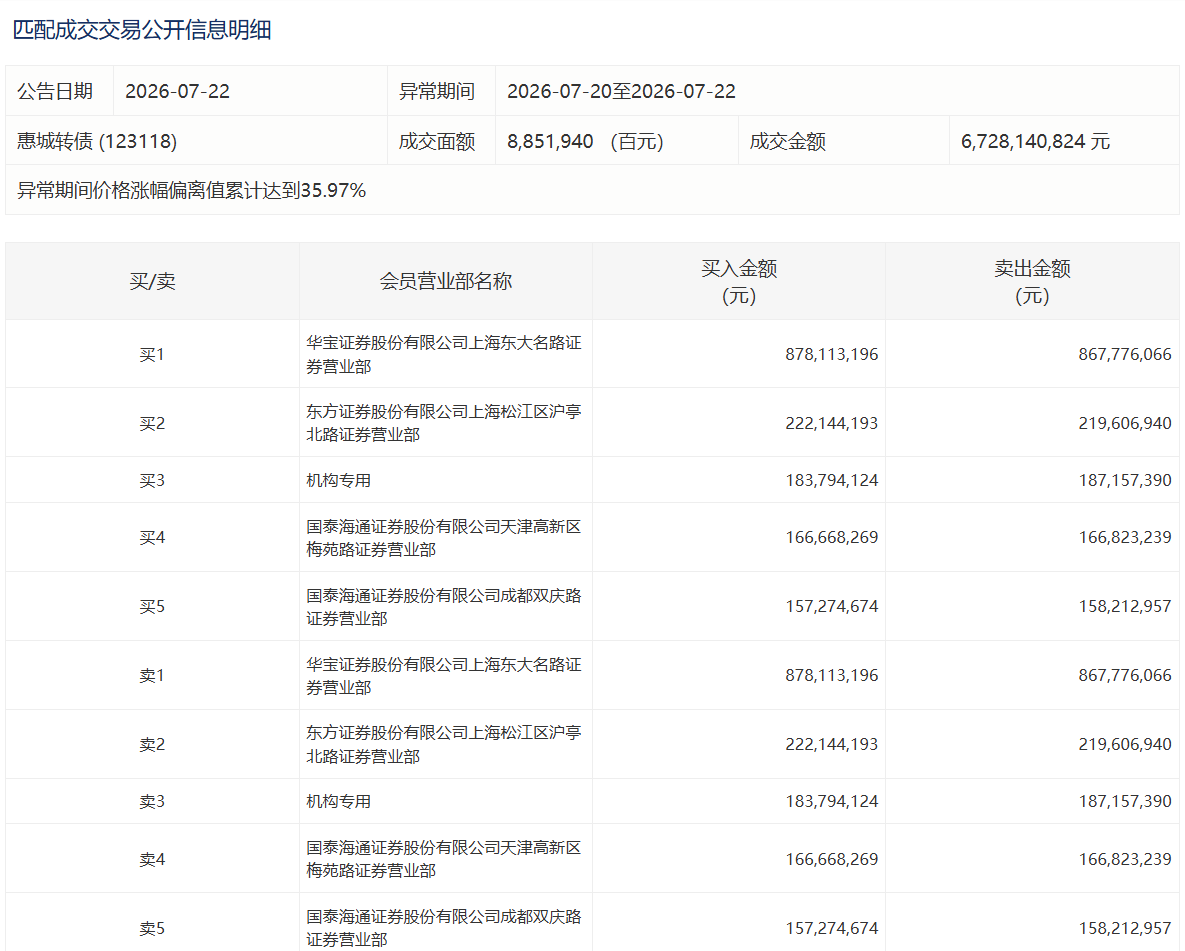Image resolution: width=1185 pixels, height=951 pixels.
Task: Select 222,144,193 in the 买2 row
Action: point(831,423)
